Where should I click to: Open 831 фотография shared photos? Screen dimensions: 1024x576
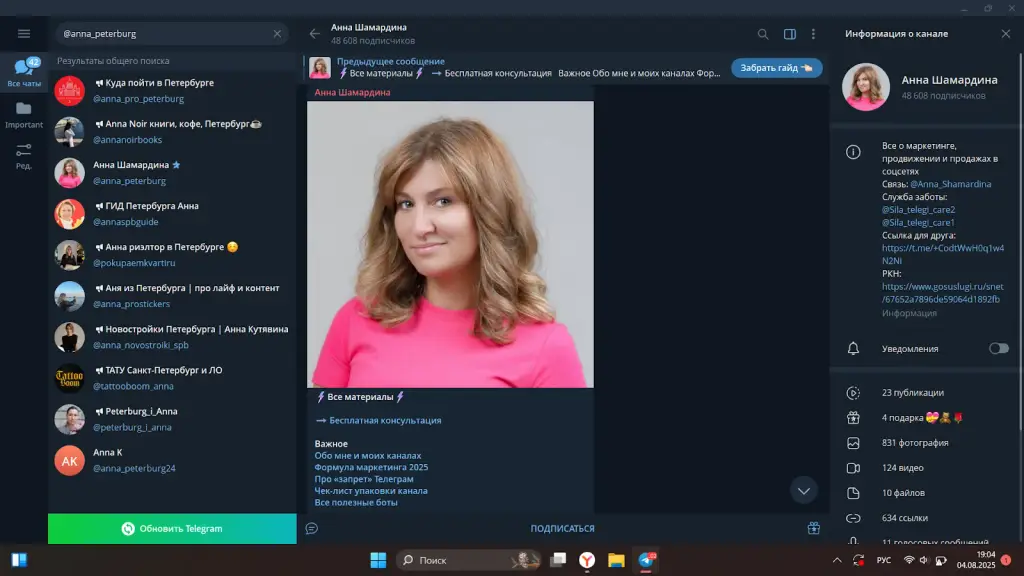pos(926,443)
